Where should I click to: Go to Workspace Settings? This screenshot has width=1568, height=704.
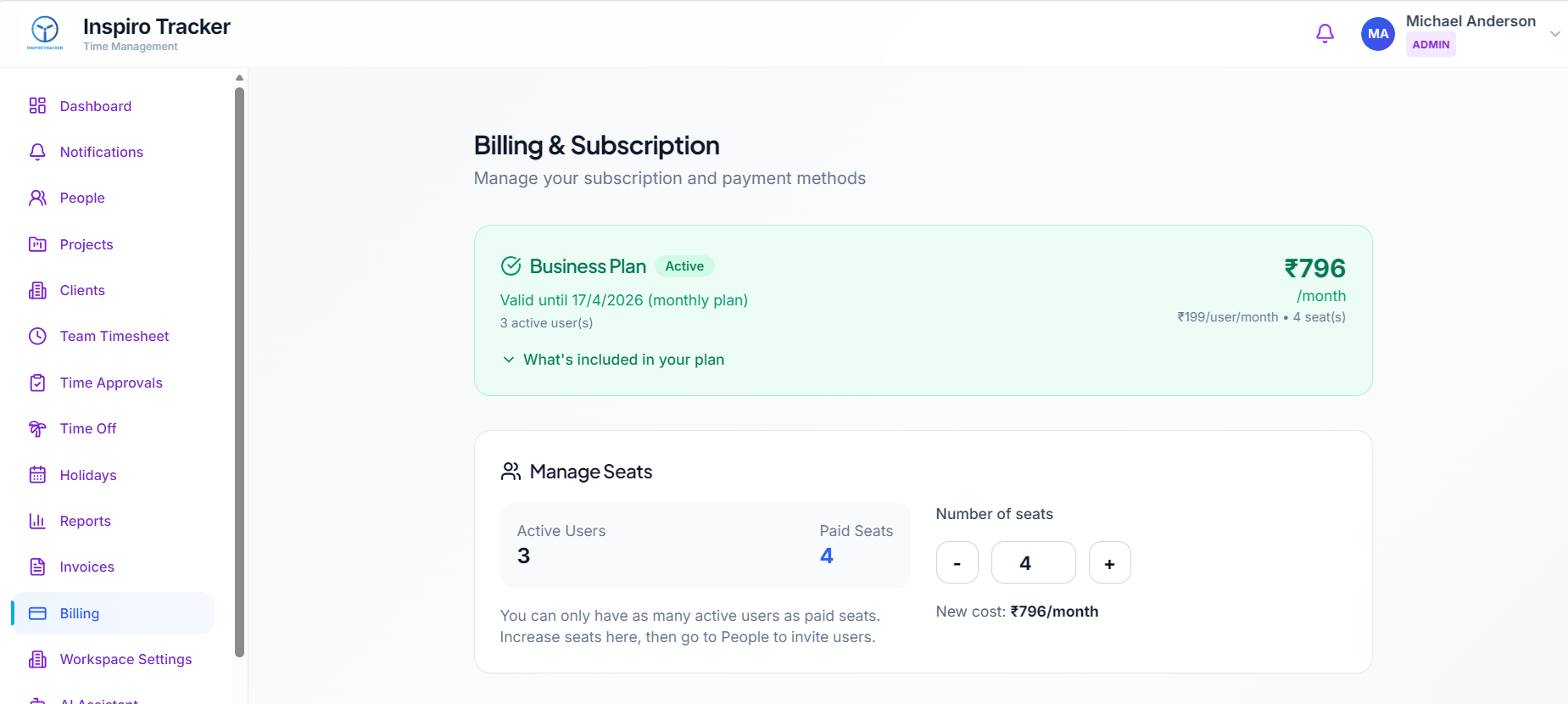pyautogui.click(x=125, y=659)
